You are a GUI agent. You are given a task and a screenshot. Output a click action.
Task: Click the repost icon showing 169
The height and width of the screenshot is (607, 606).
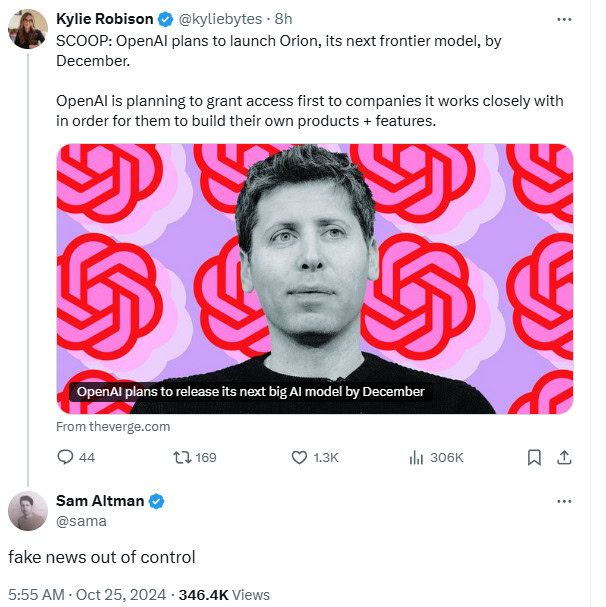coord(180,457)
